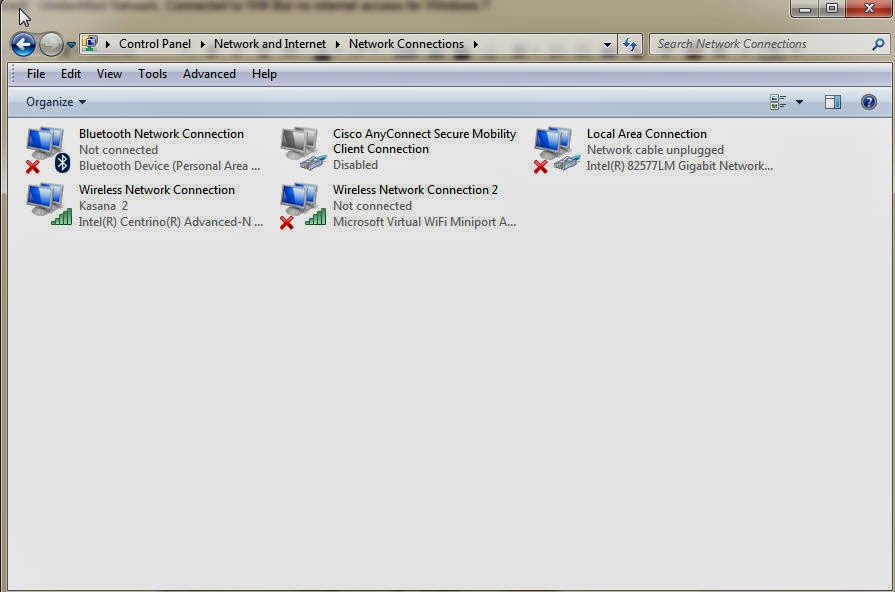Click the Network cable unplugged status
The height and width of the screenshot is (592, 895).
(655, 150)
